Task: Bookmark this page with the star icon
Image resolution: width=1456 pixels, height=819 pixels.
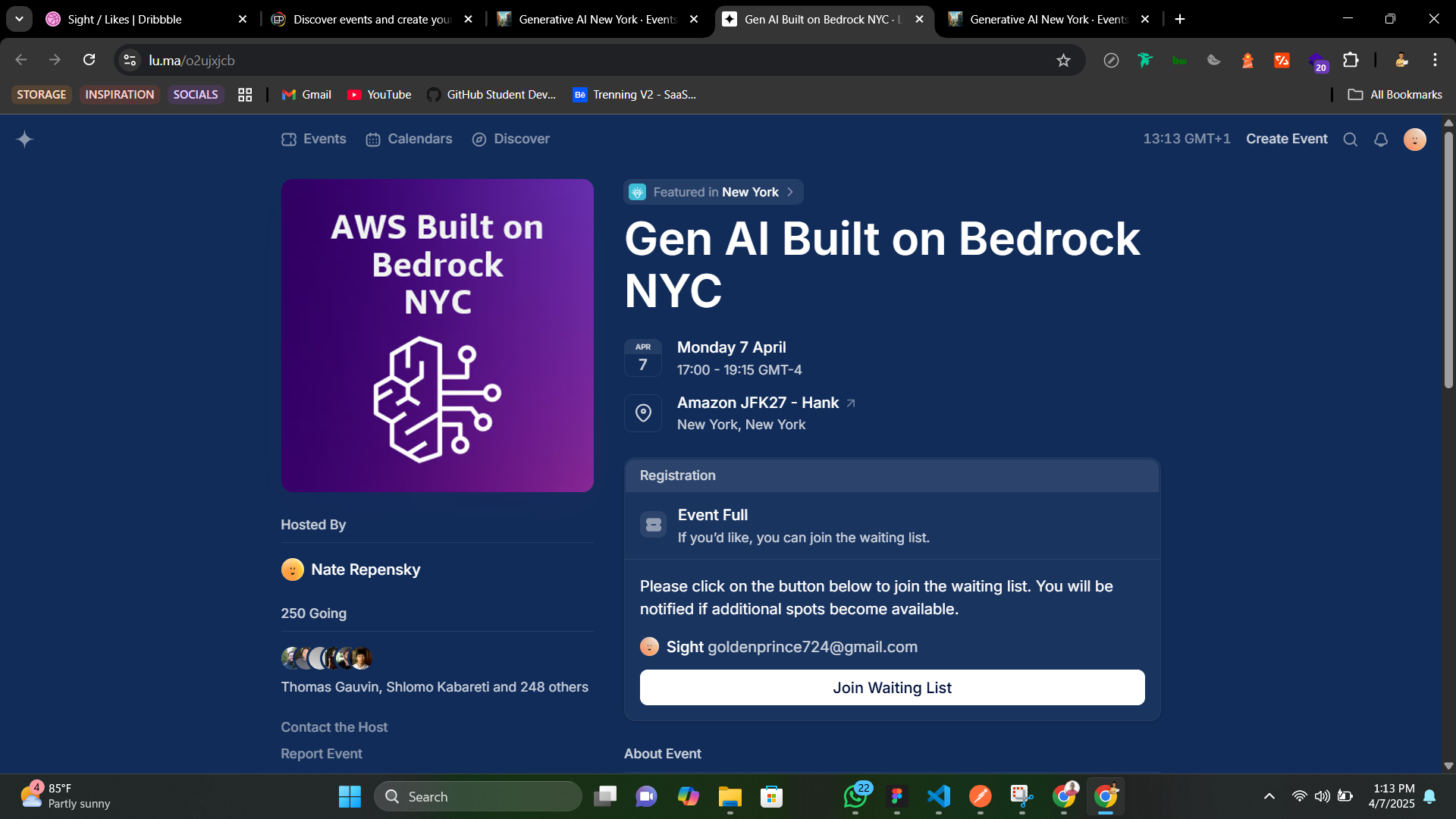Action: [x=1063, y=60]
